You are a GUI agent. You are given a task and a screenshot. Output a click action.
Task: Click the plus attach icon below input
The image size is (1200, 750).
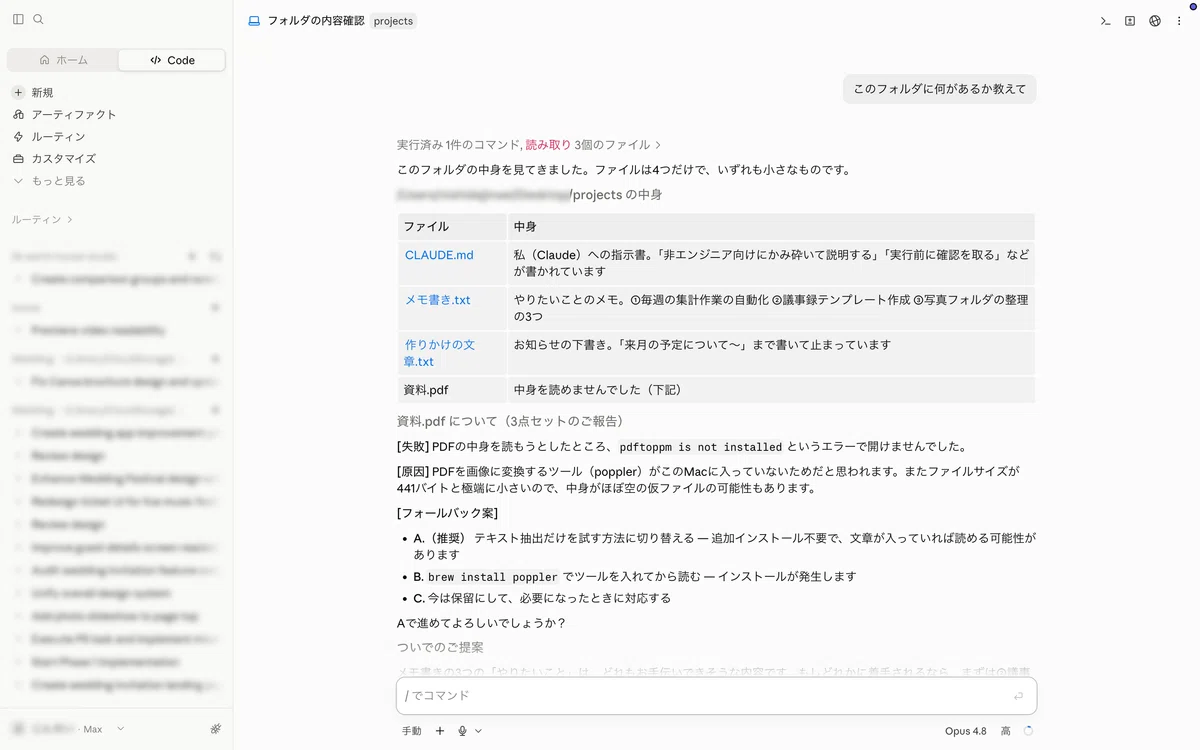pos(439,731)
